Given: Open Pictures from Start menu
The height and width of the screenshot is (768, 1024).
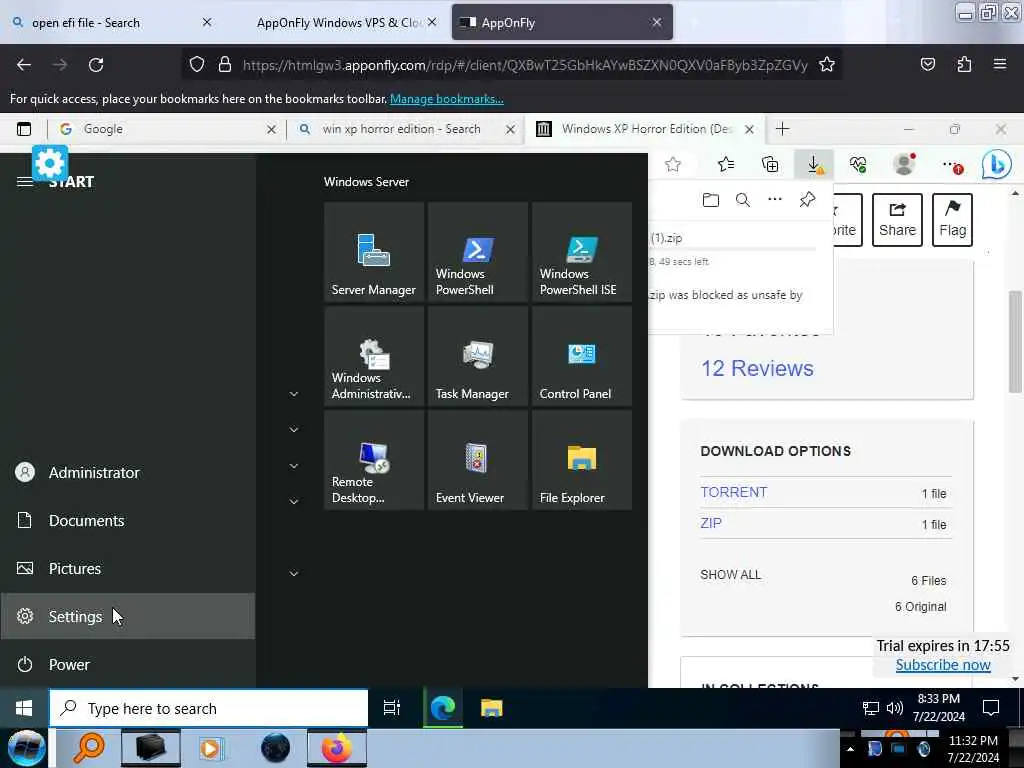Looking at the screenshot, I should (128, 568).
